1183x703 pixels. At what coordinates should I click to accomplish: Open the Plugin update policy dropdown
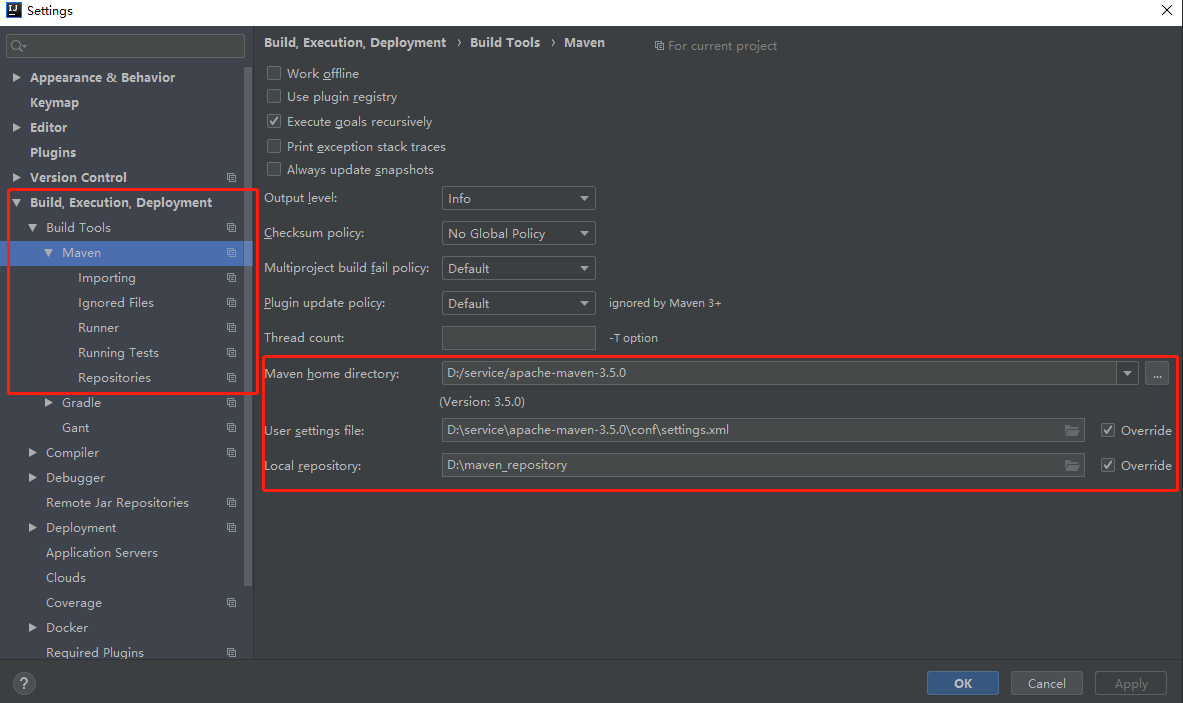518,303
